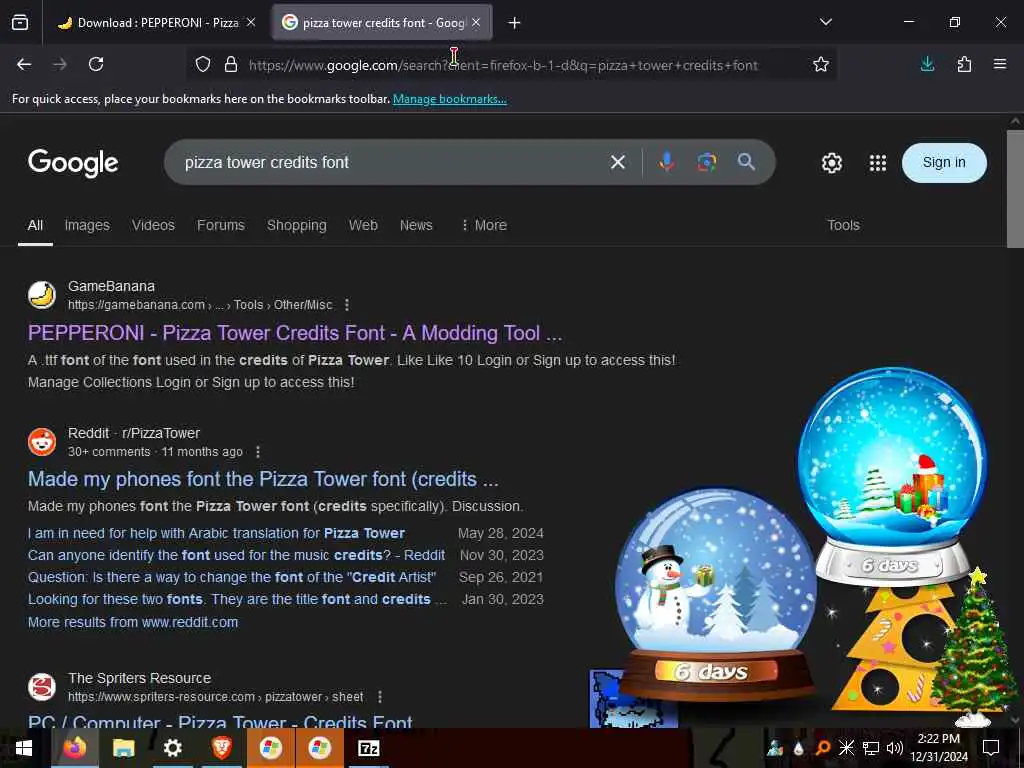List all tabs dropdown arrow

click(825, 22)
